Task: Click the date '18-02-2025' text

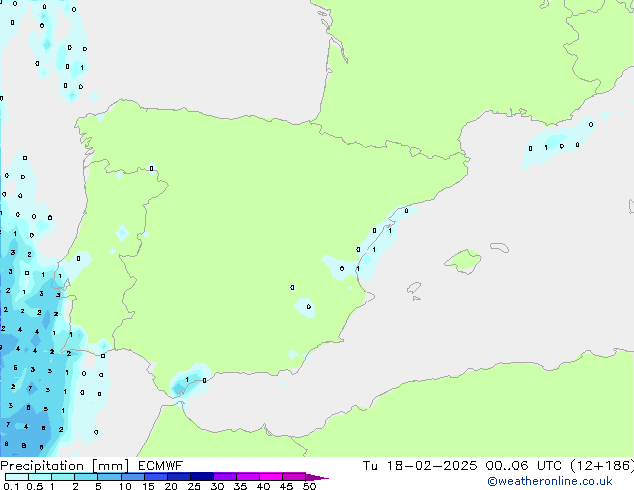Action: pyautogui.click(x=431, y=466)
